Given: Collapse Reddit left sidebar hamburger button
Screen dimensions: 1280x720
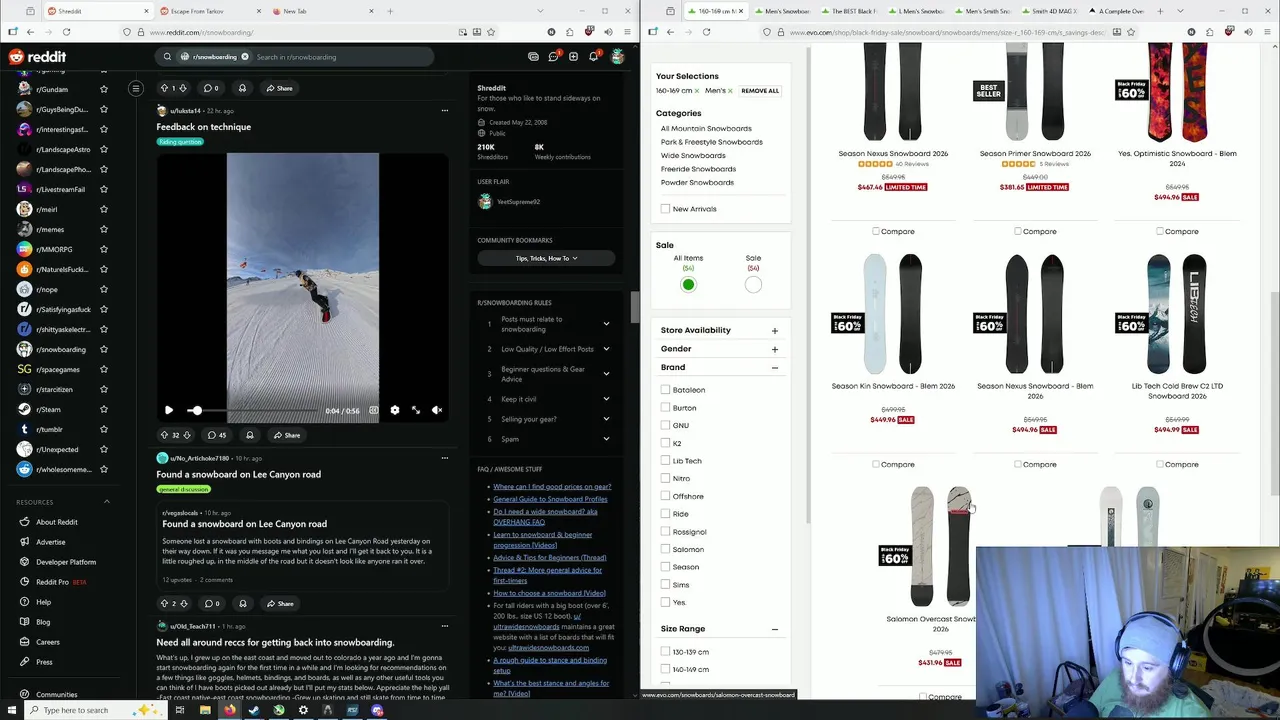Looking at the screenshot, I should click(x=135, y=88).
